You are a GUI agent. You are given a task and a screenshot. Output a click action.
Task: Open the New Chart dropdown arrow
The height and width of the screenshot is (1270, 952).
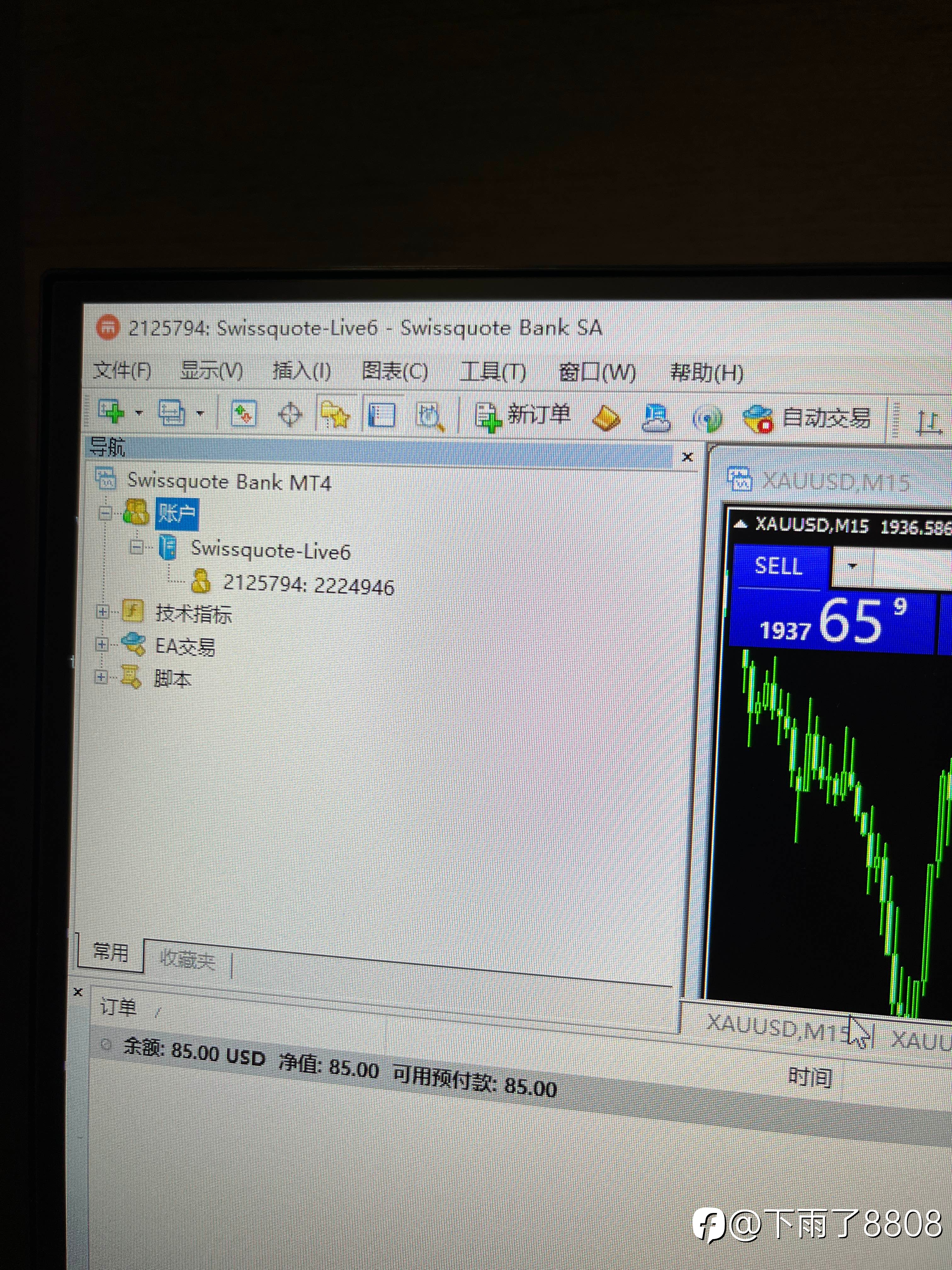point(139,412)
